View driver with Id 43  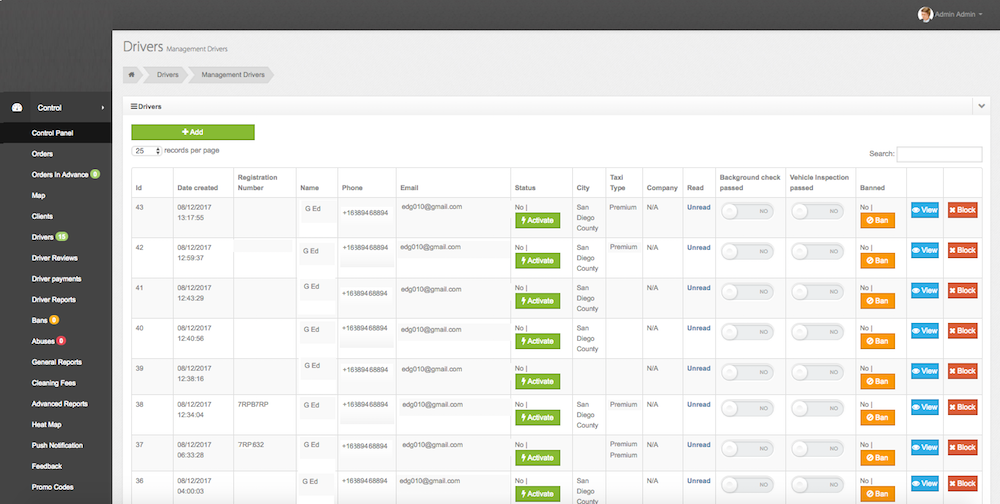point(925,210)
